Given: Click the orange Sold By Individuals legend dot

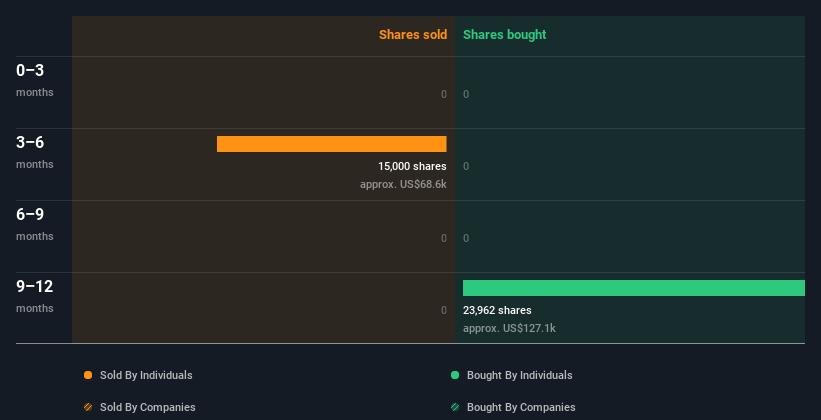Looking at the screenshot, I should point(88,375).
